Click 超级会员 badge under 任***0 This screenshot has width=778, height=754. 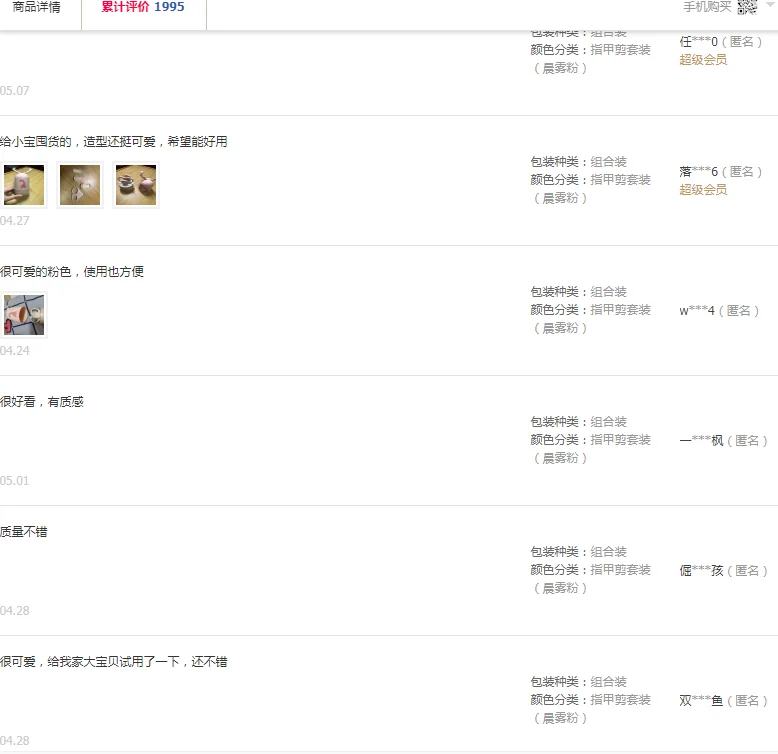(703, 60)
